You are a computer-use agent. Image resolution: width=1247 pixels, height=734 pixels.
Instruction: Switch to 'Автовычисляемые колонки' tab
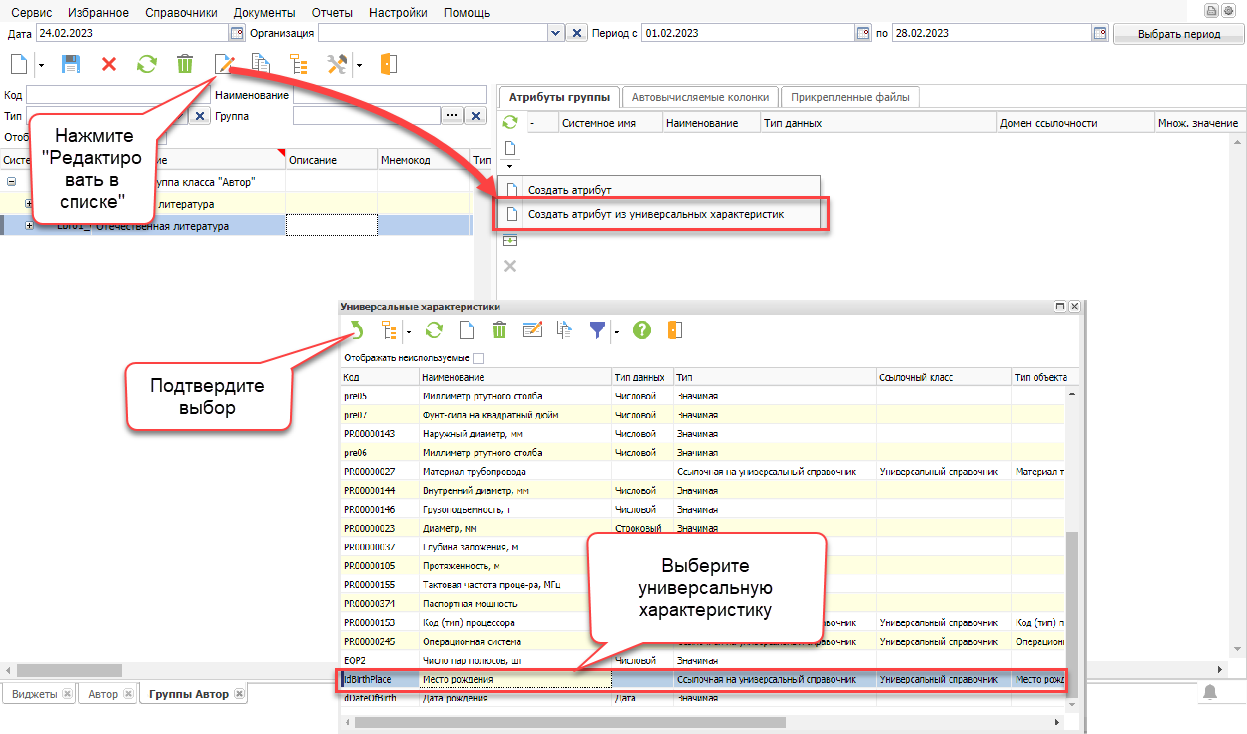[x=700, y=97]
